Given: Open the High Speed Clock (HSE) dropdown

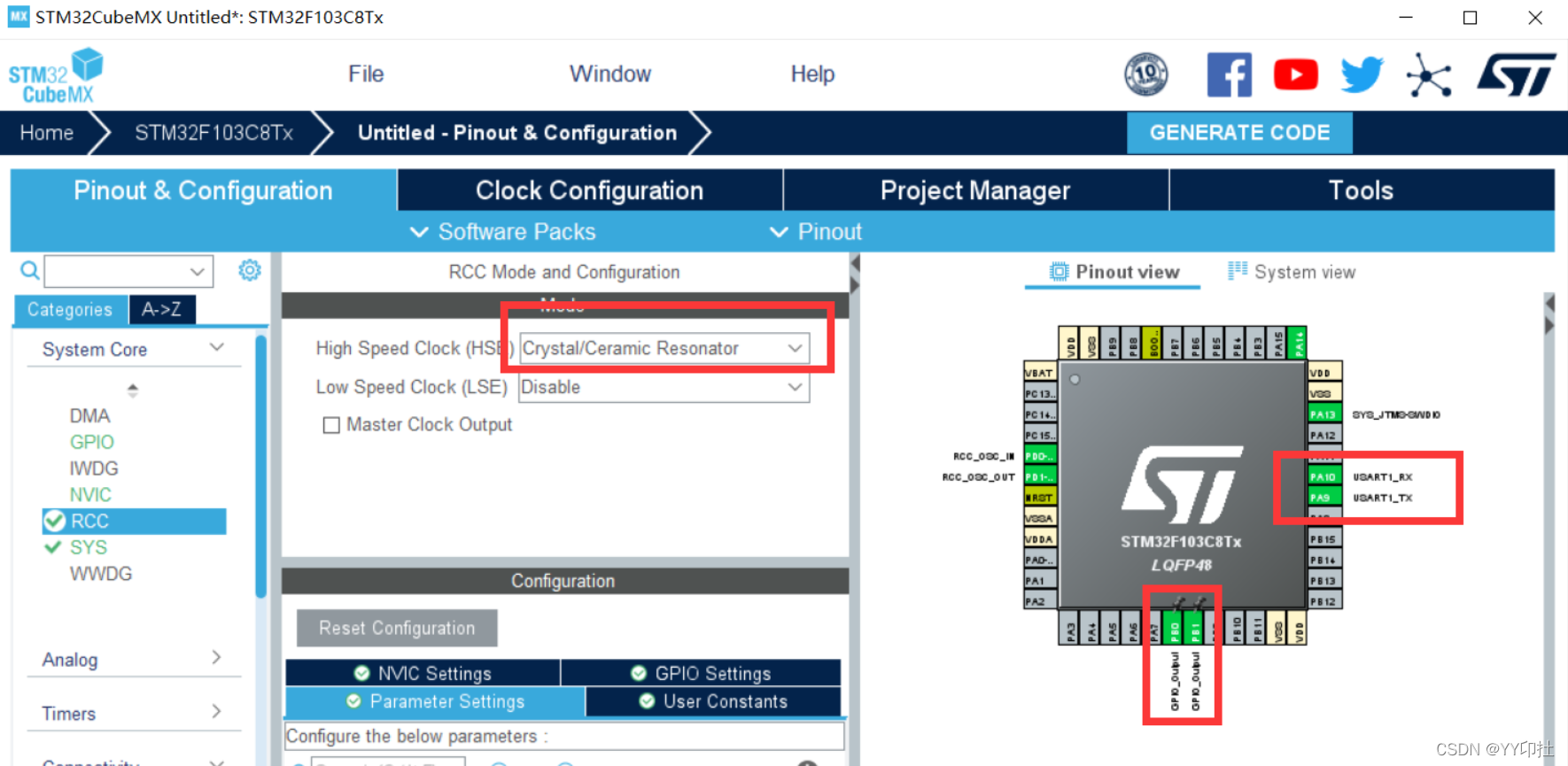Looking at the screenshot, I should 664,348.
